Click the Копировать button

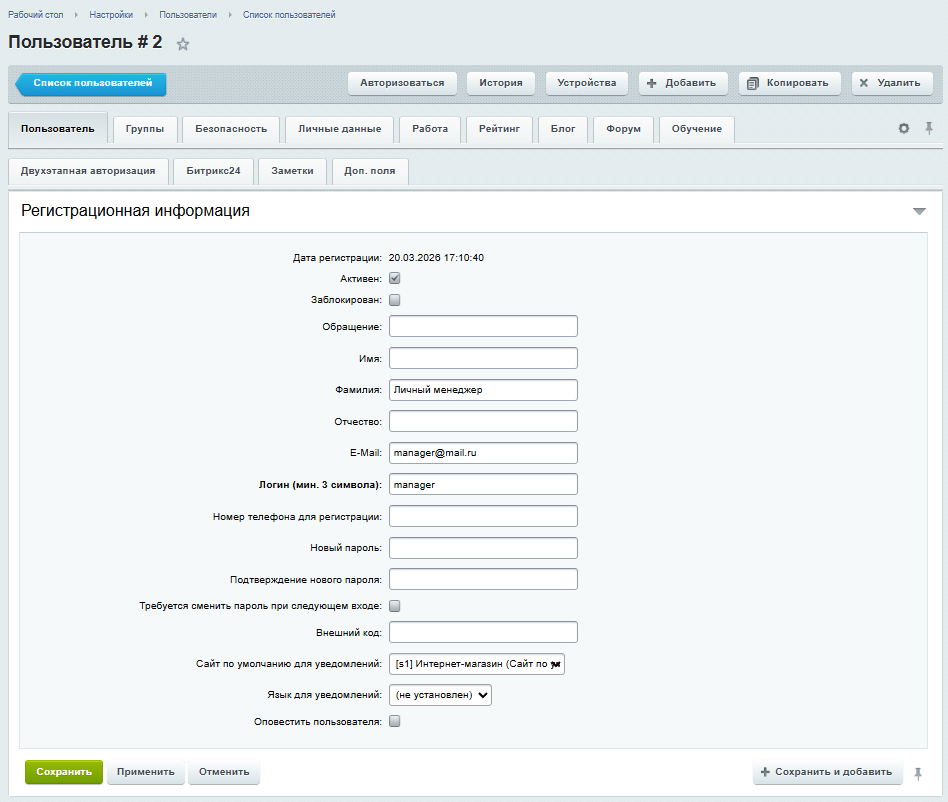[790, 83]
